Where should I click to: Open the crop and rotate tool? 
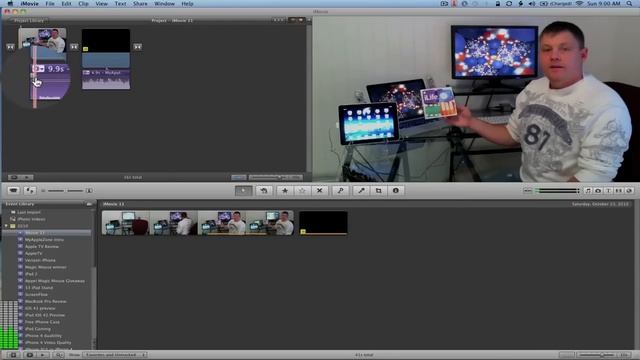pyautogui.click(x=378, y=191)
